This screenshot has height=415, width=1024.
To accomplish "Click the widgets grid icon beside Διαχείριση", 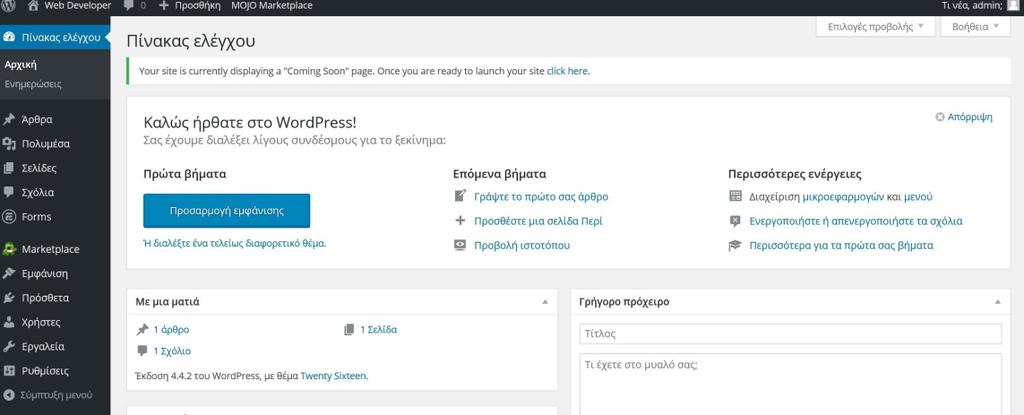I will [x=735, y=196].
